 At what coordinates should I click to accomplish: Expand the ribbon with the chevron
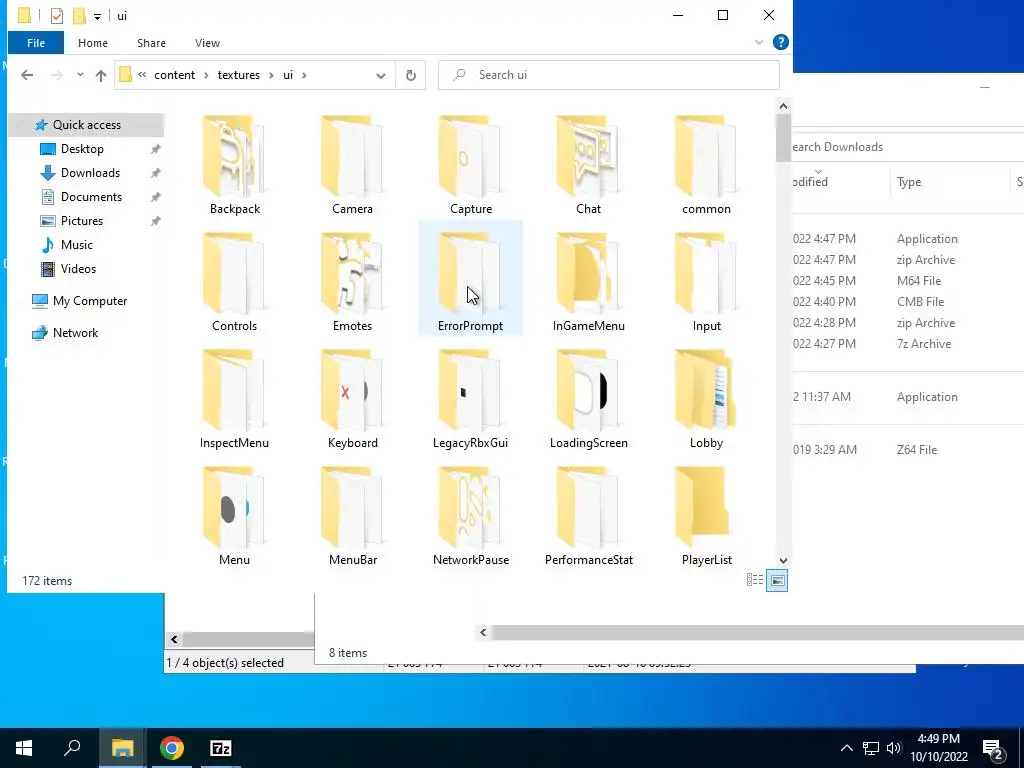tap(759, 42)
